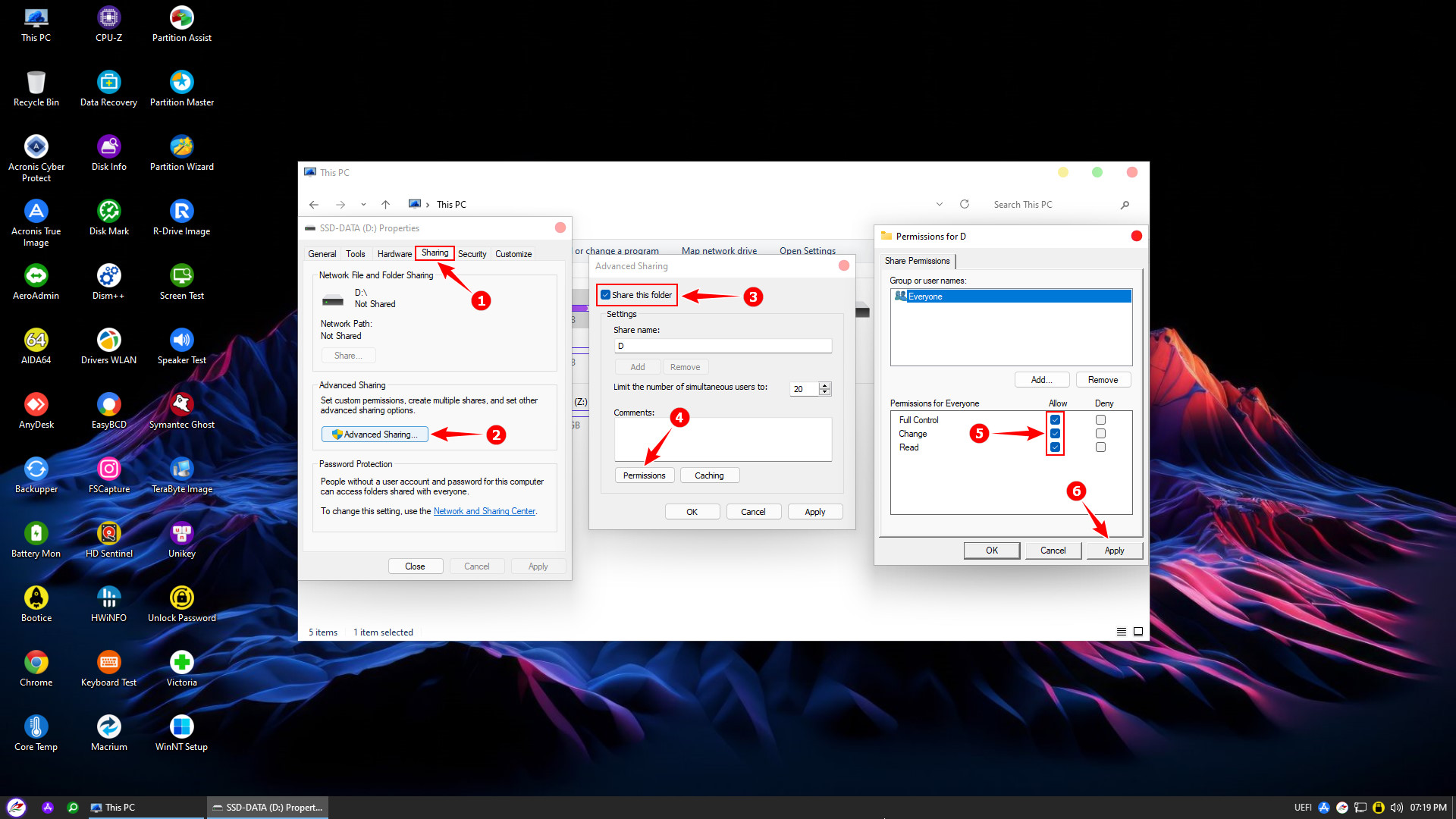1456x819 pixels.
Task: Expand the address bar history dropdown
Action: click(x=940, y=205)
